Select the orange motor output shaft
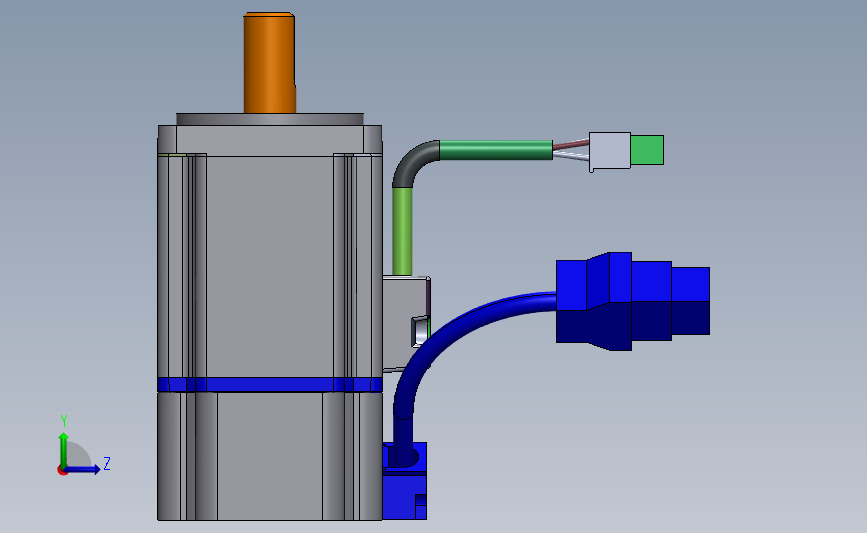 pos(269,62)
